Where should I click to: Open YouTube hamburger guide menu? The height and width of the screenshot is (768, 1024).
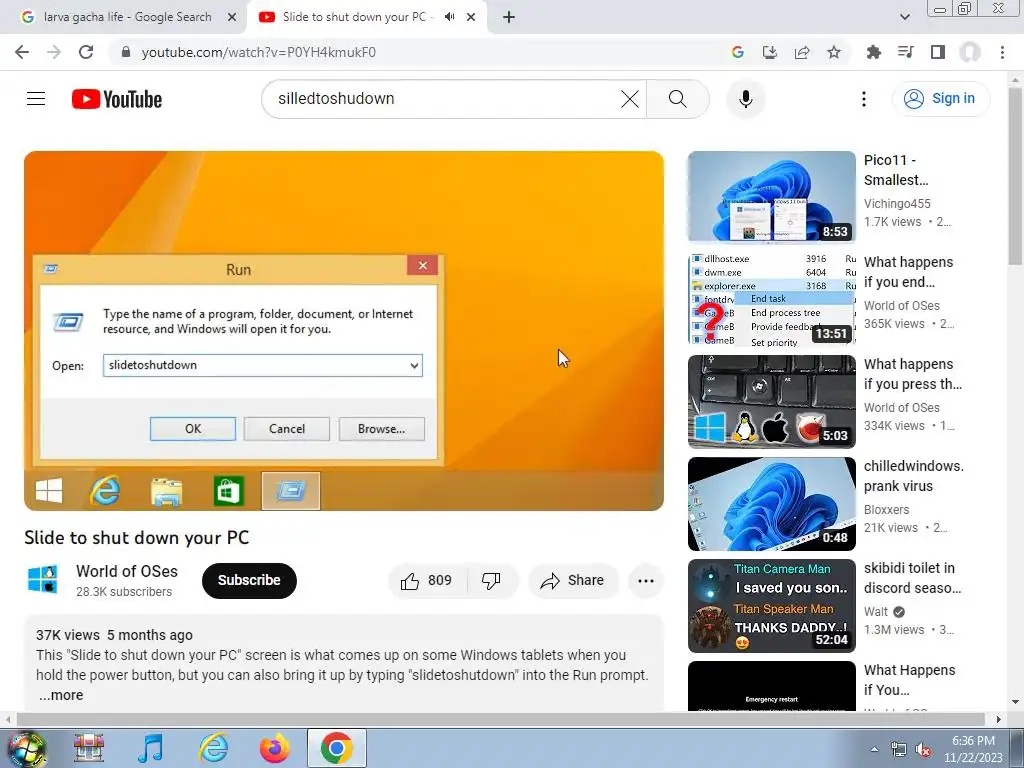pos(36,99)
